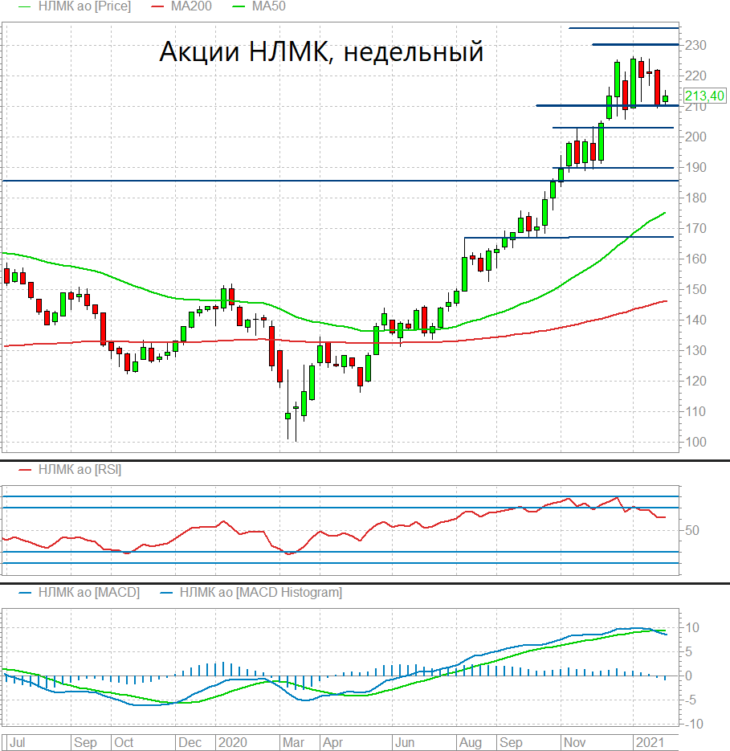Click the 100 price axis label
Viewport: 730px width, 751px height.
click(x=696, y=442)
